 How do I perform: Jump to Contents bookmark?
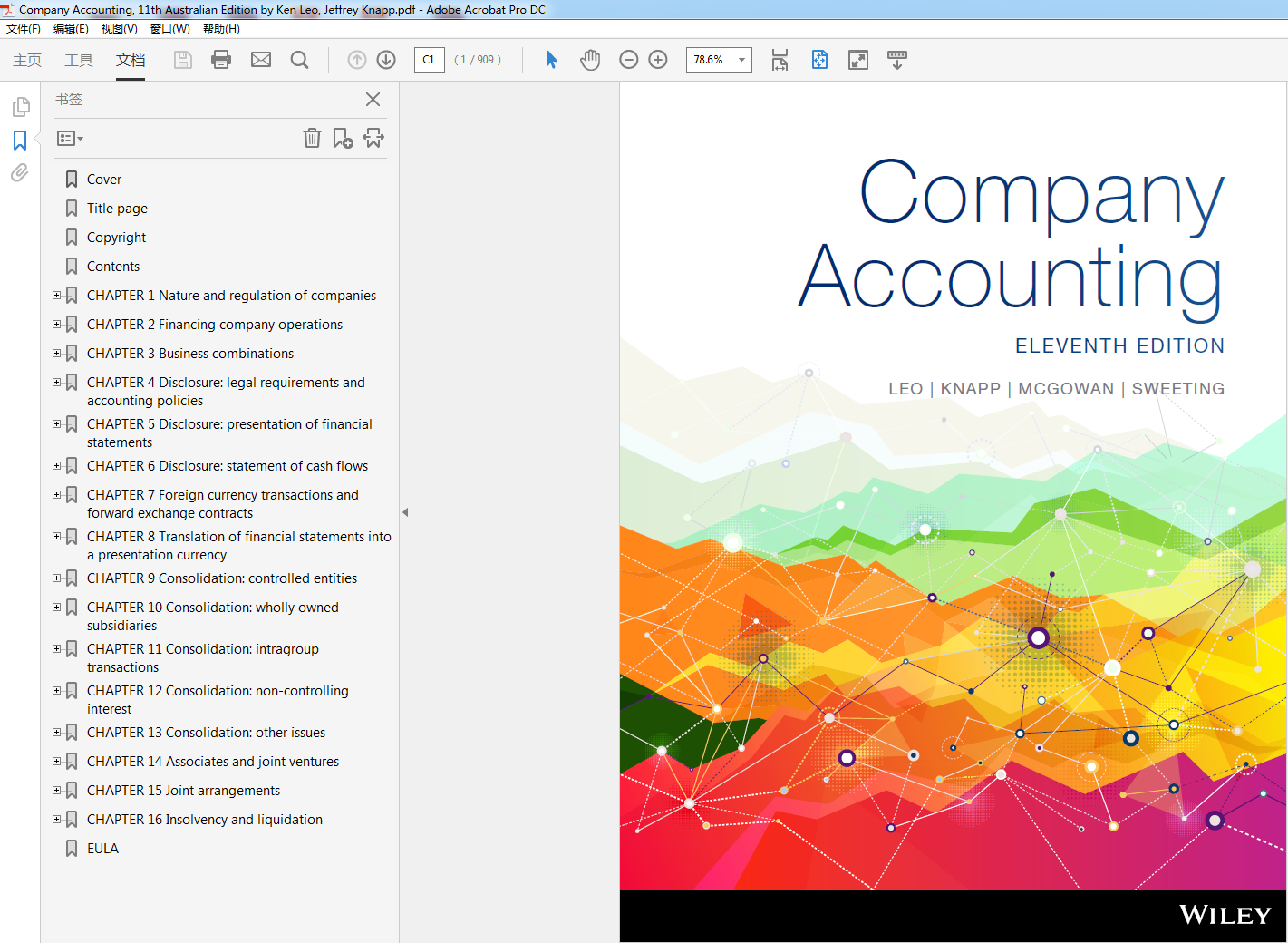coord(113,267)
